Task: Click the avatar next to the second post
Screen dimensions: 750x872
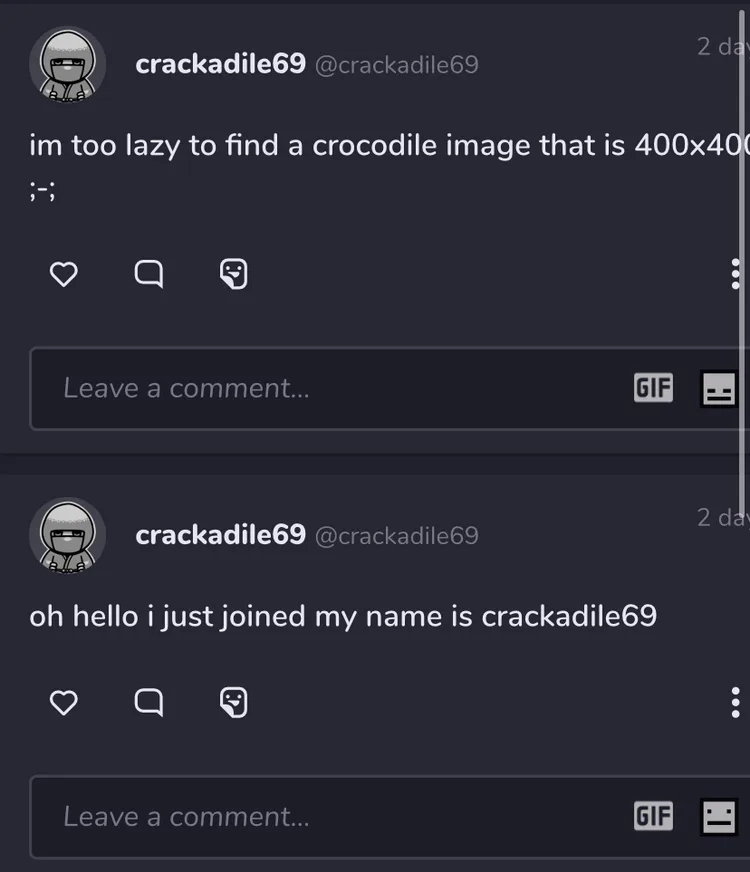Action: 67,535
